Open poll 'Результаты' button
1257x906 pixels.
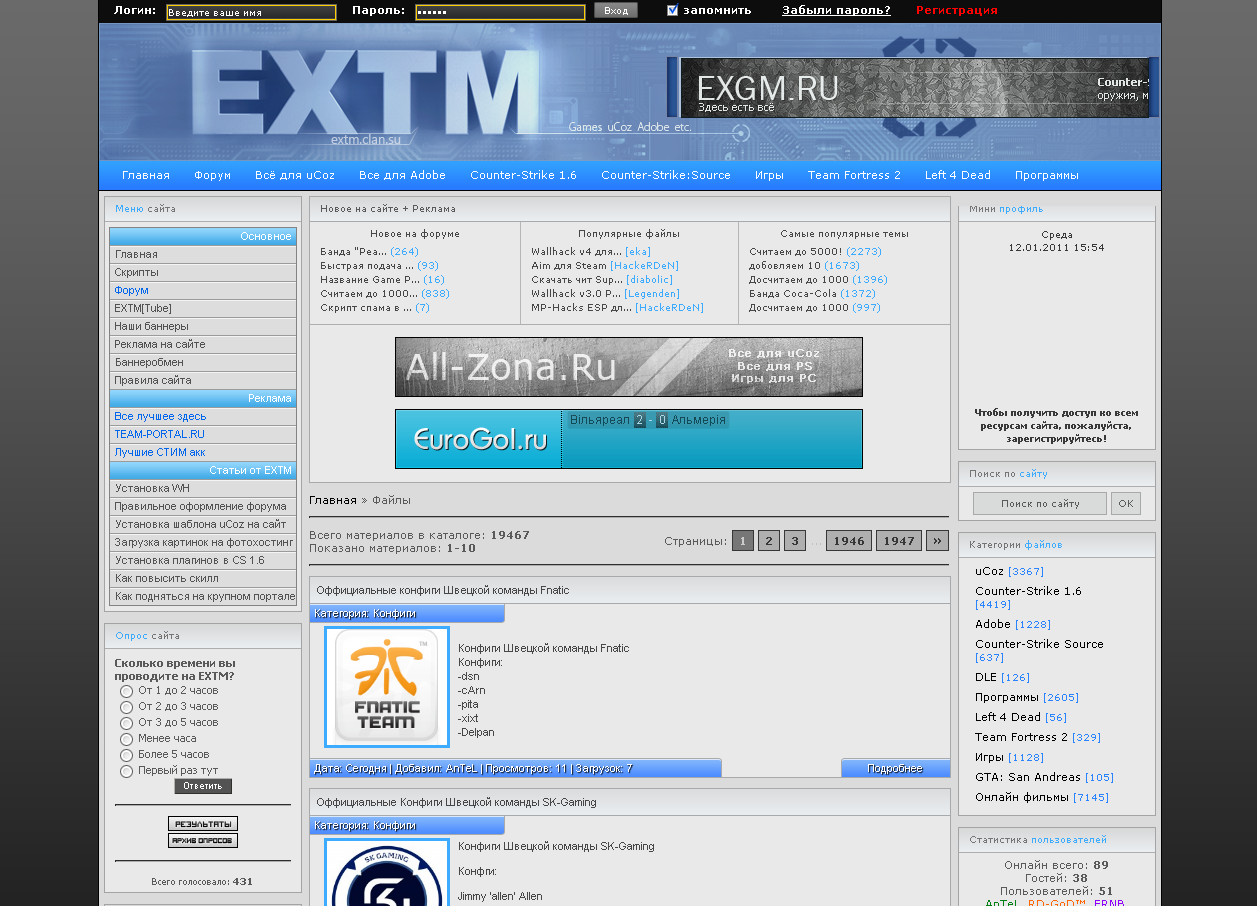pos(203,824)
